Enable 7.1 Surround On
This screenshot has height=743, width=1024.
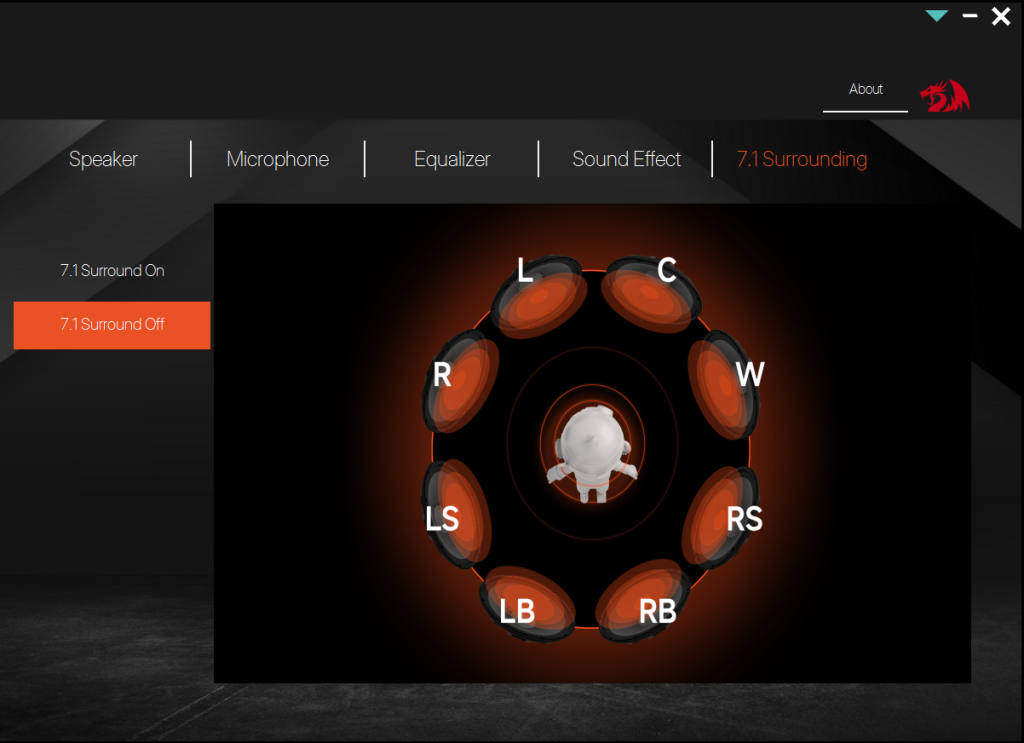[x=111, y=270]
